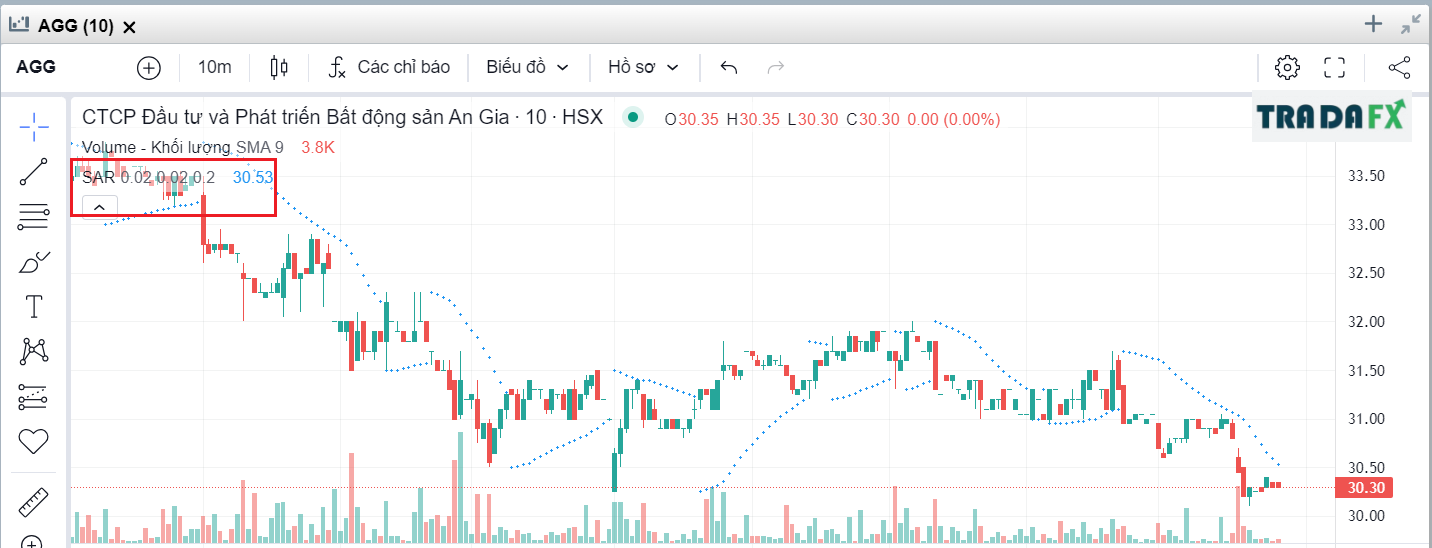Click the chart title CTCP Đầu tư An Gia
This screenshot has width=1432, height=548.
(x=343, y=117)
